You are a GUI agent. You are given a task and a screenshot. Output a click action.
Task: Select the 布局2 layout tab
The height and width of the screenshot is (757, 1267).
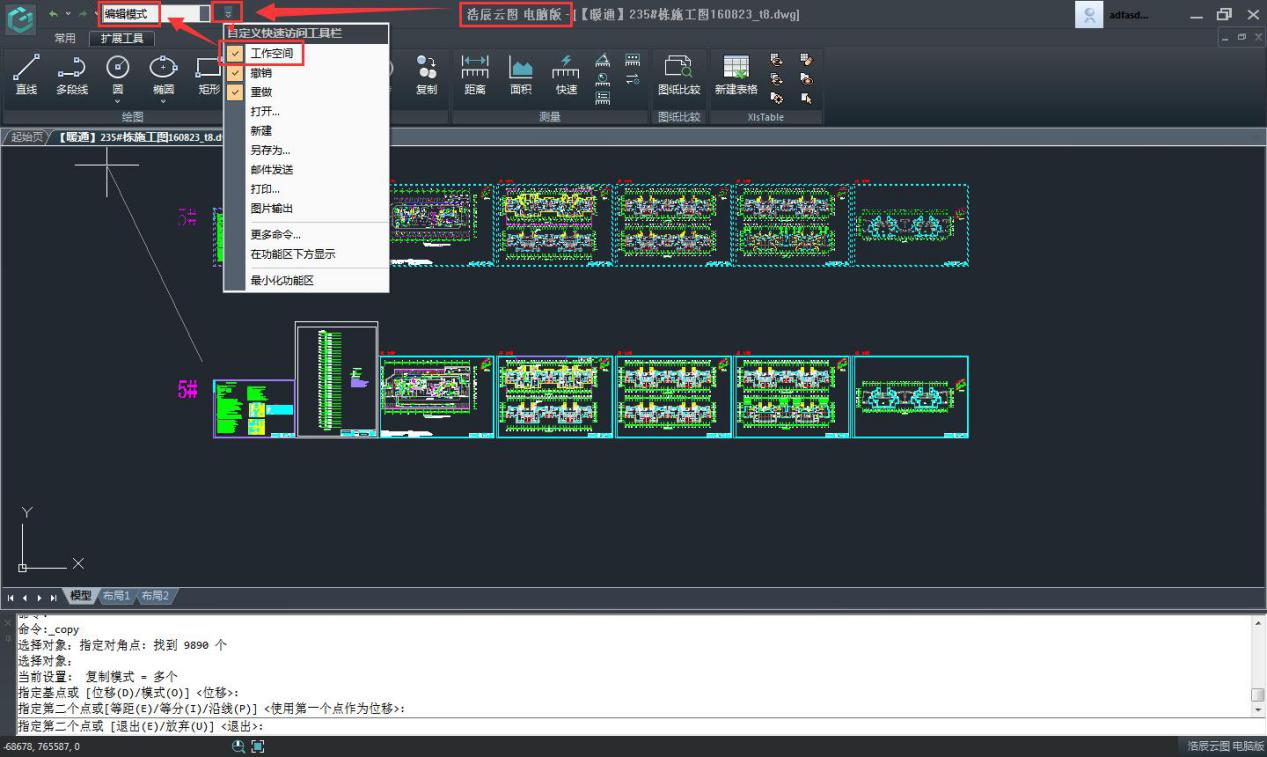[155, 596]
